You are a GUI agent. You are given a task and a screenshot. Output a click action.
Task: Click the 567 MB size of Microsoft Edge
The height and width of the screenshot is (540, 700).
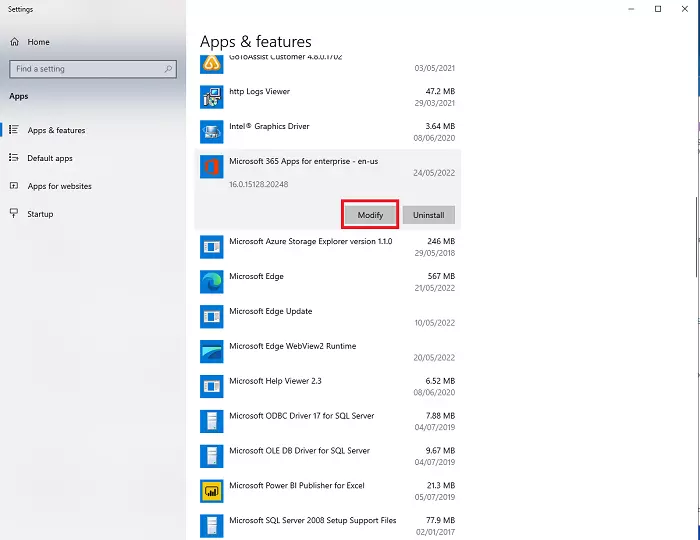441,276
